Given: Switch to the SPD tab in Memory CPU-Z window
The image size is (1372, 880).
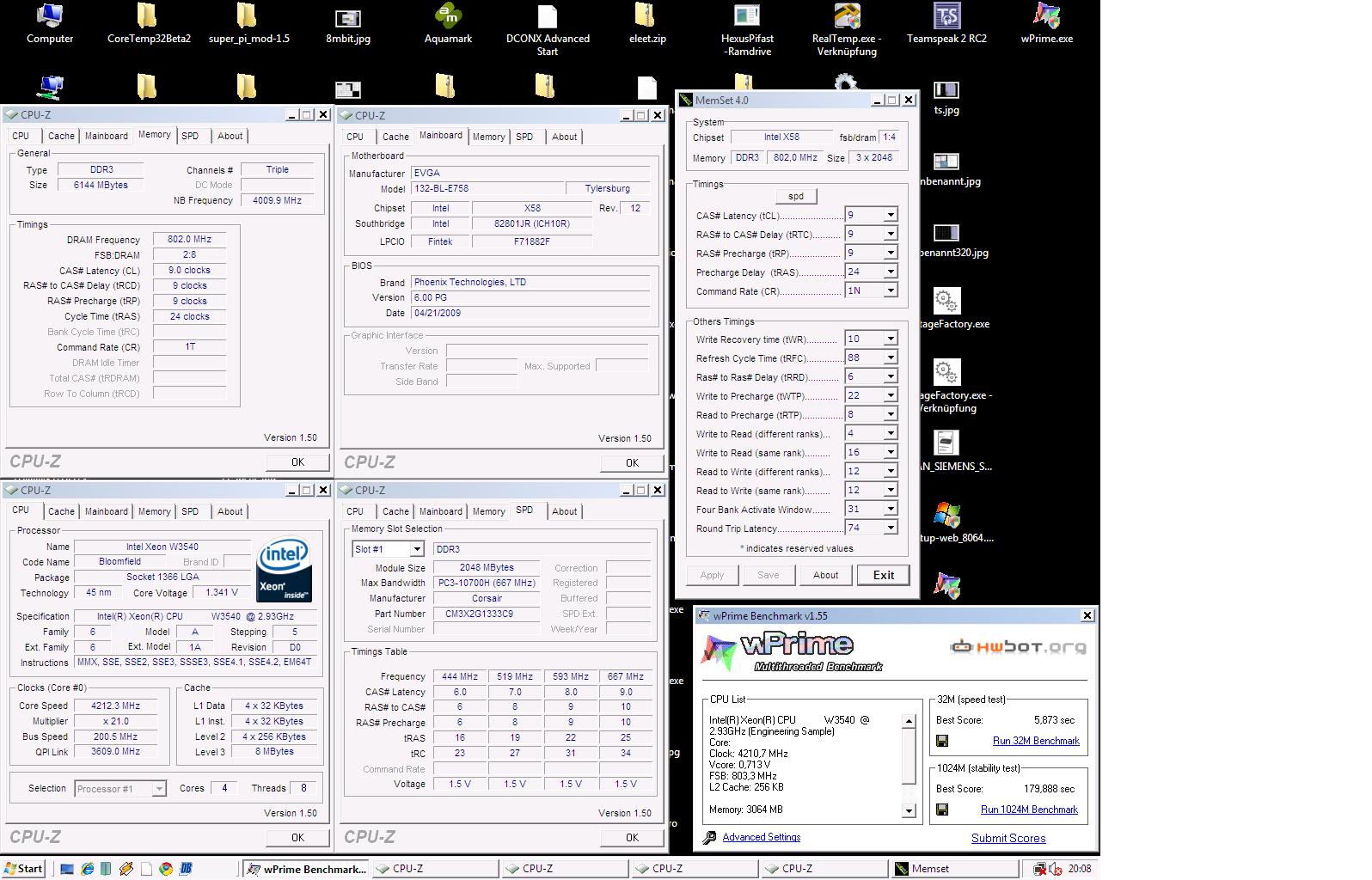Looking at the screenshot, I should [x=190, y=136].
